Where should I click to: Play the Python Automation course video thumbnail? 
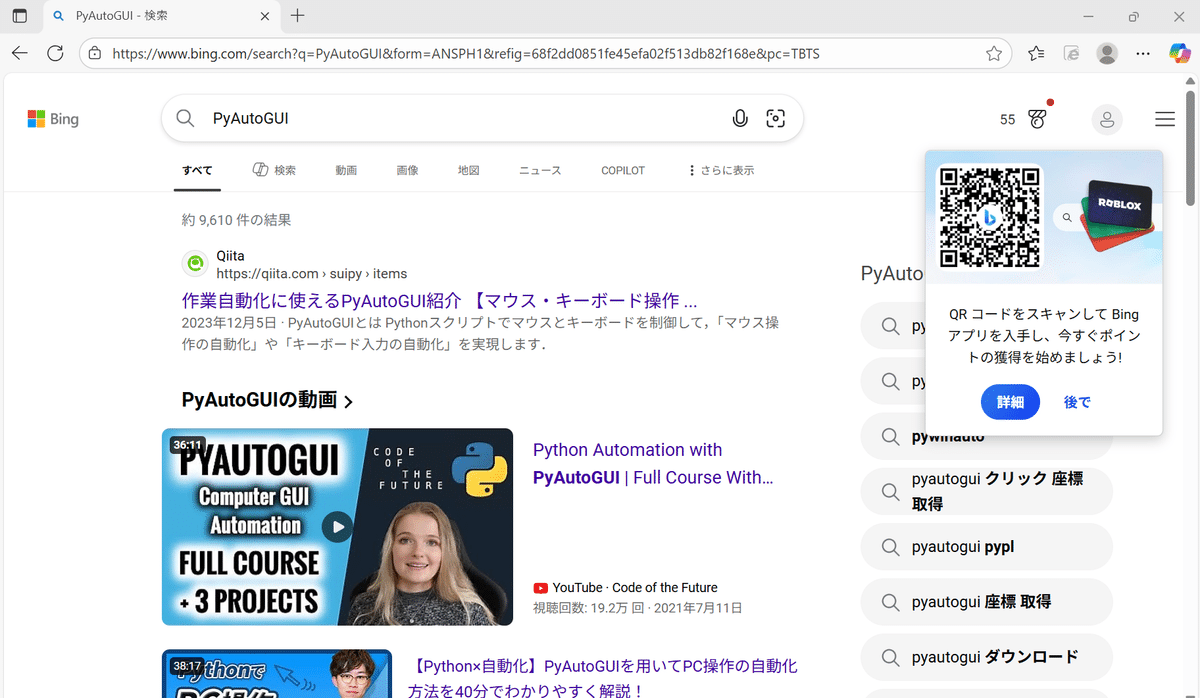click(x=339, y=527)
